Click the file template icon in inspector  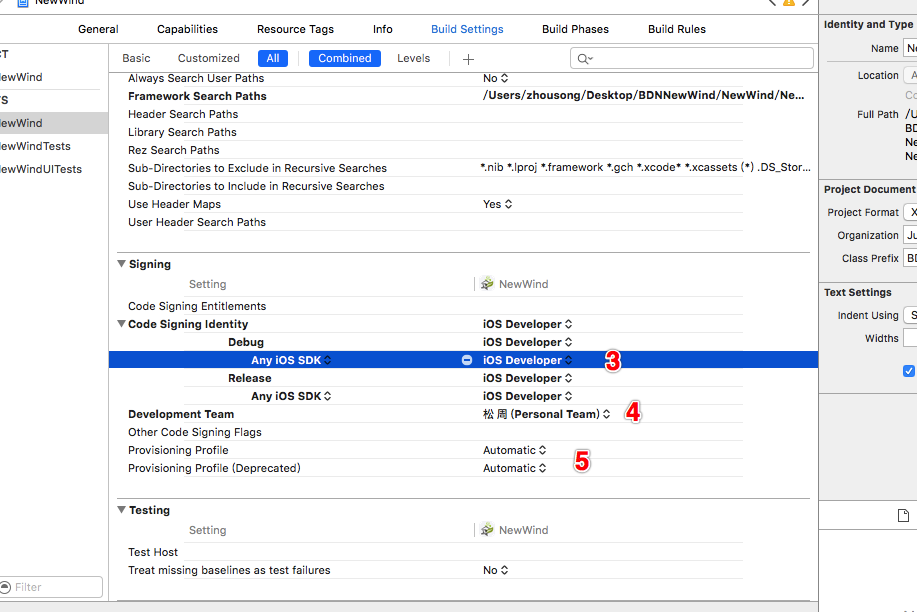point(904,515)
